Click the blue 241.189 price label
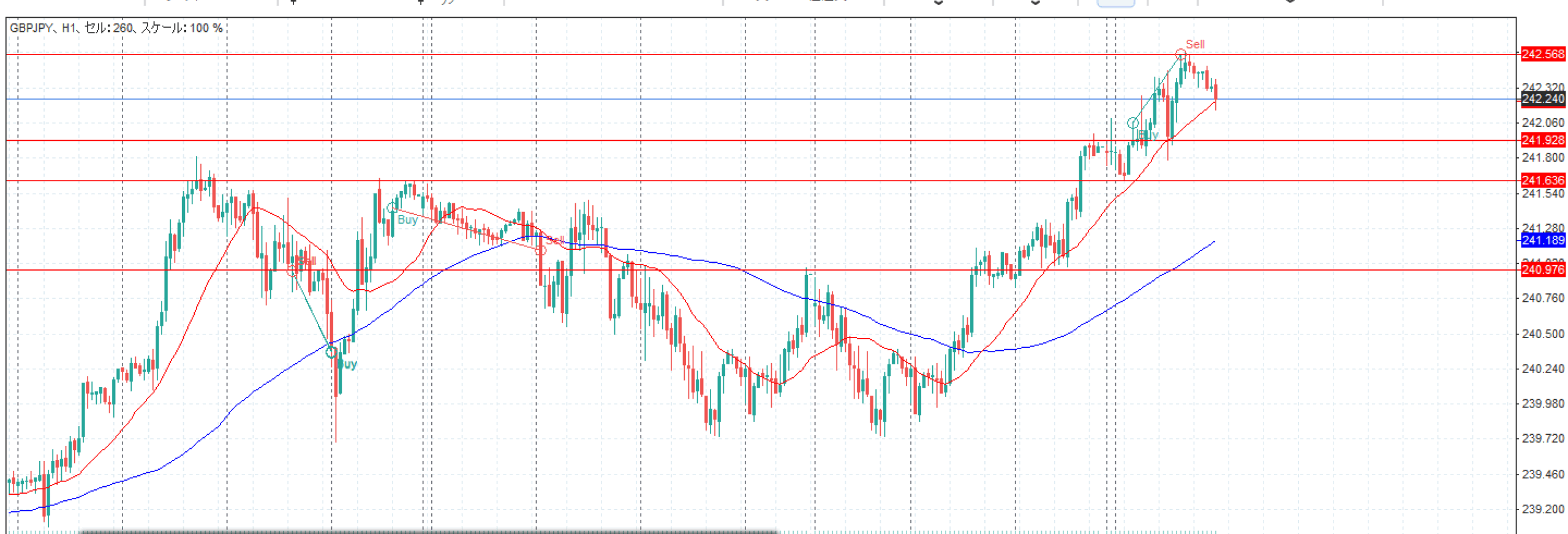Screen dimensions: 1568x534 (1542, 240)
